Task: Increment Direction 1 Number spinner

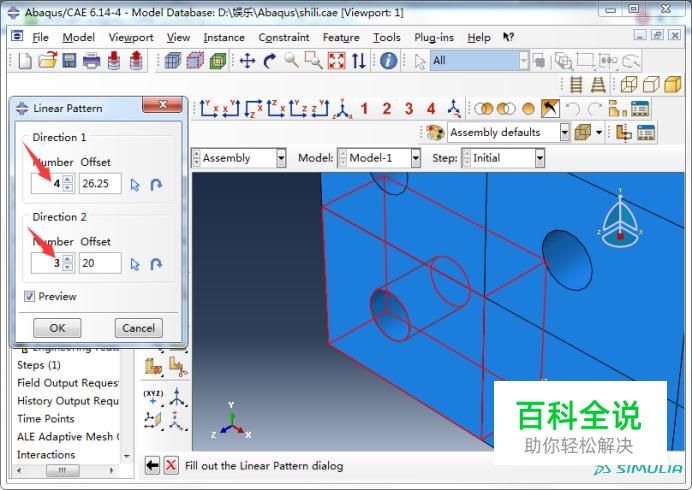Action: 68,179
